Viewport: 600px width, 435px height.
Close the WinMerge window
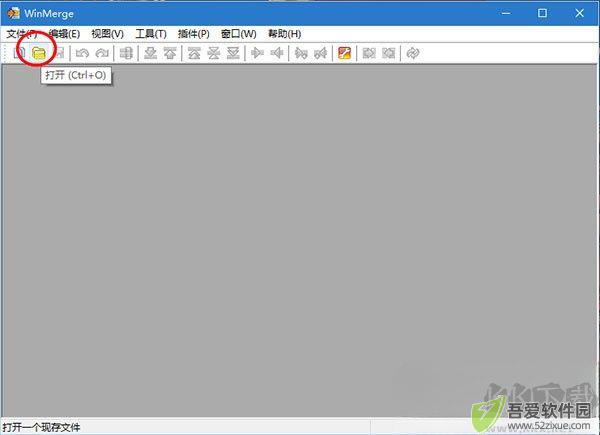coord(579,13)
